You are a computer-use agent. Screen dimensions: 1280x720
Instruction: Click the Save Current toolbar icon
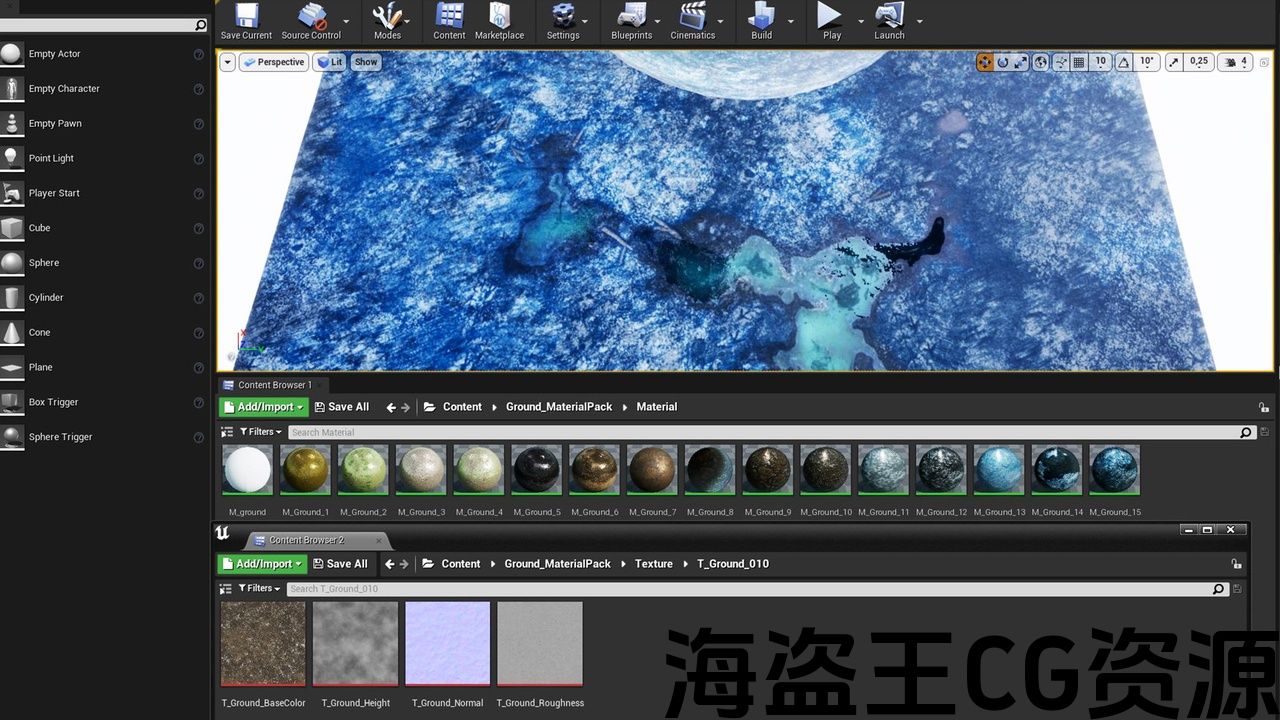coord(246,17)
